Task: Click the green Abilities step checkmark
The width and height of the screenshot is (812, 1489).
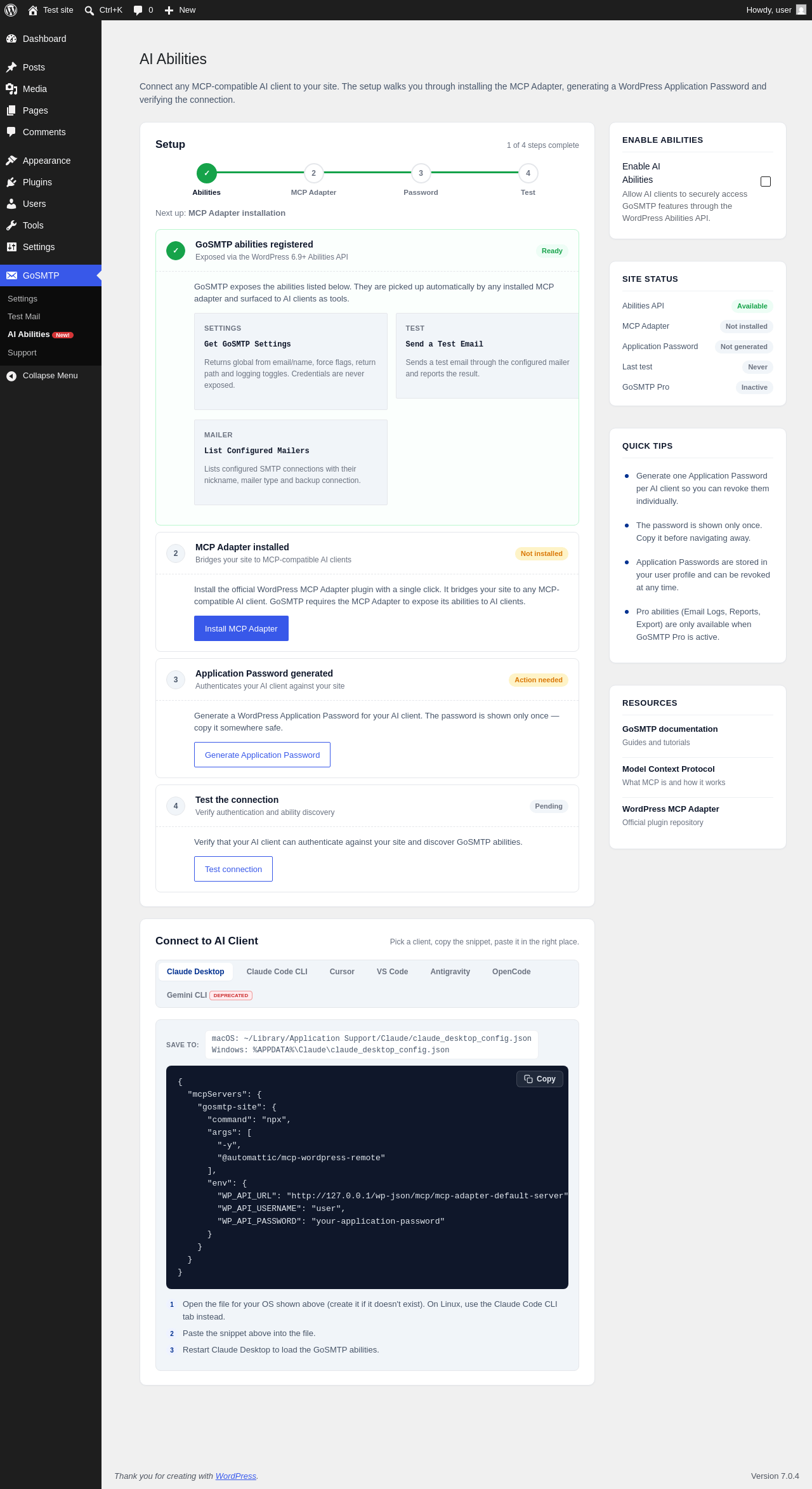Action: pos(207,173)
